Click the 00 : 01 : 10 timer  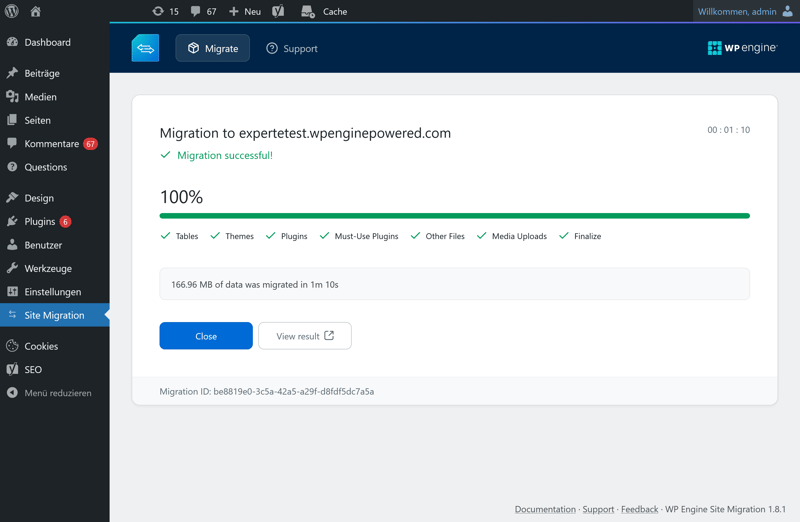pos(729,130)
